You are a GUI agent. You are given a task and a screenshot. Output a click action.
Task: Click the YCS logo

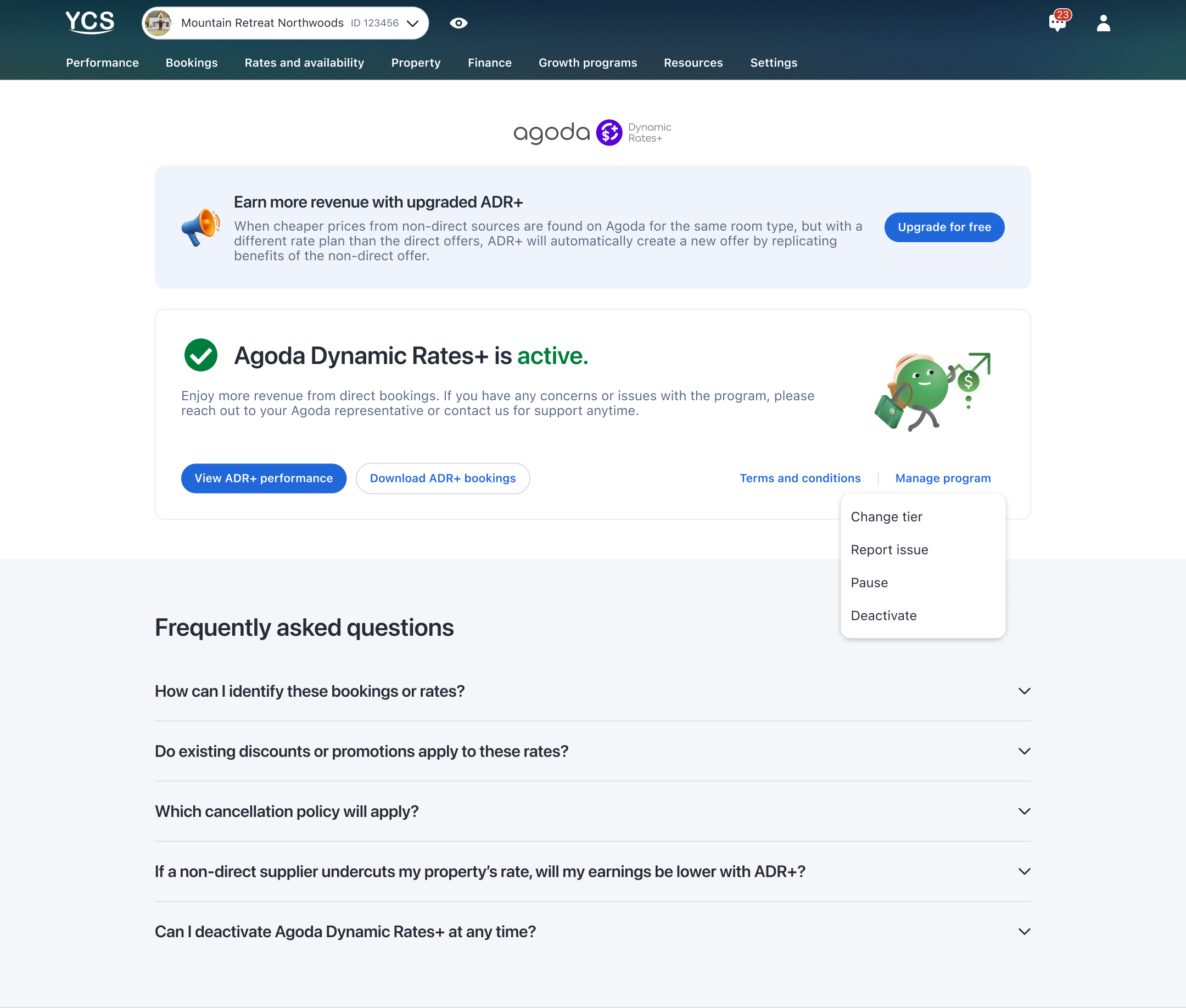tap(89, 23)
